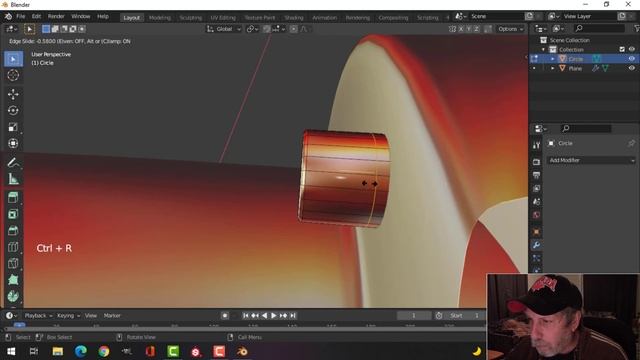Click the outliner search field

pos(598,29)
